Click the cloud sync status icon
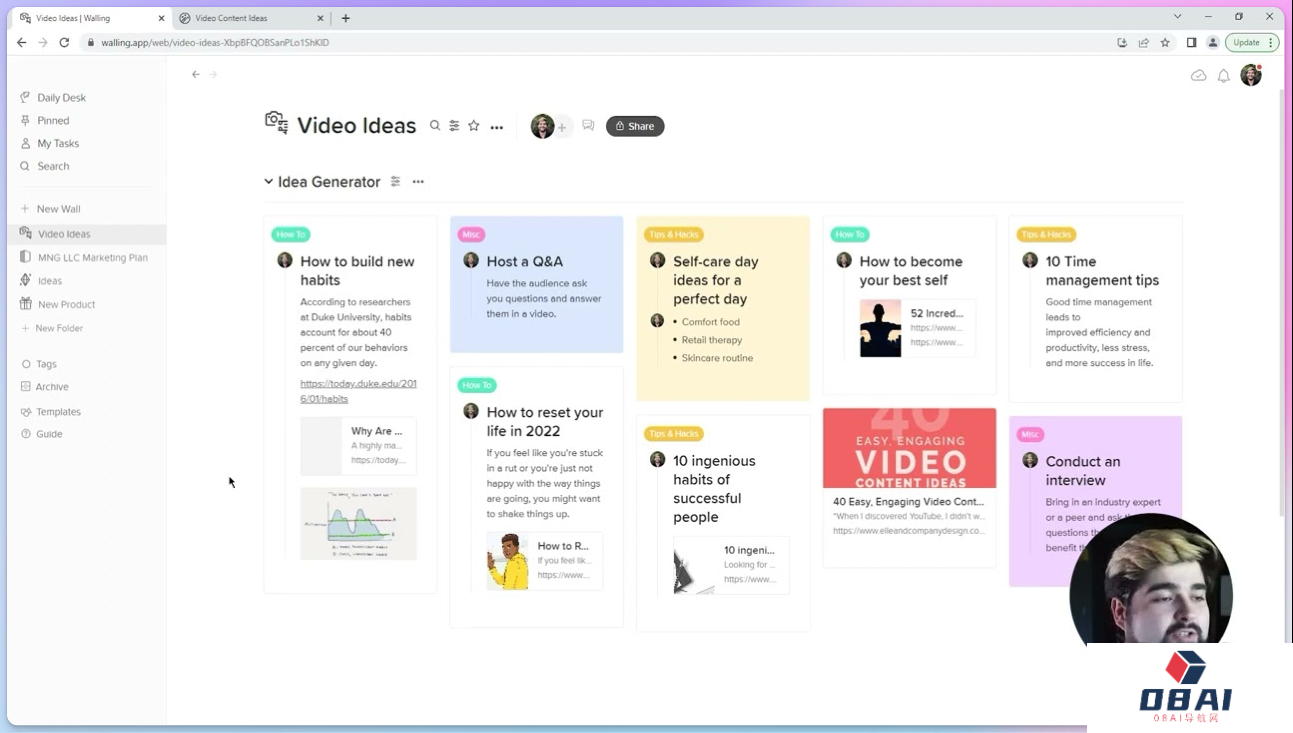This screenshot has height=733, width=1293. click(1198, 76)
